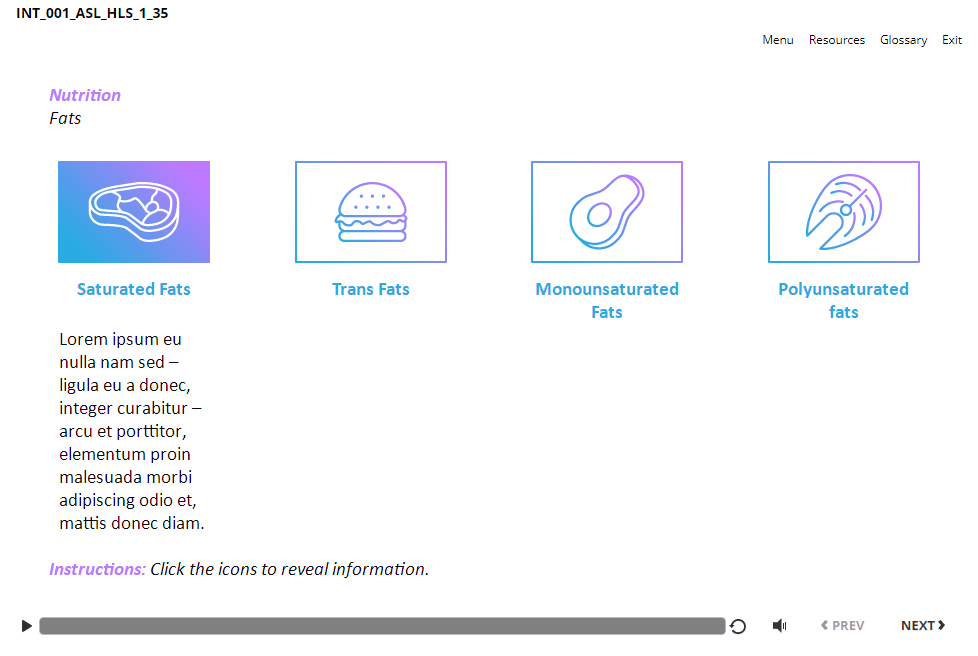Click the Lorem ipsum description paragraph
978x656 pixels.
(x=131, y=431)
